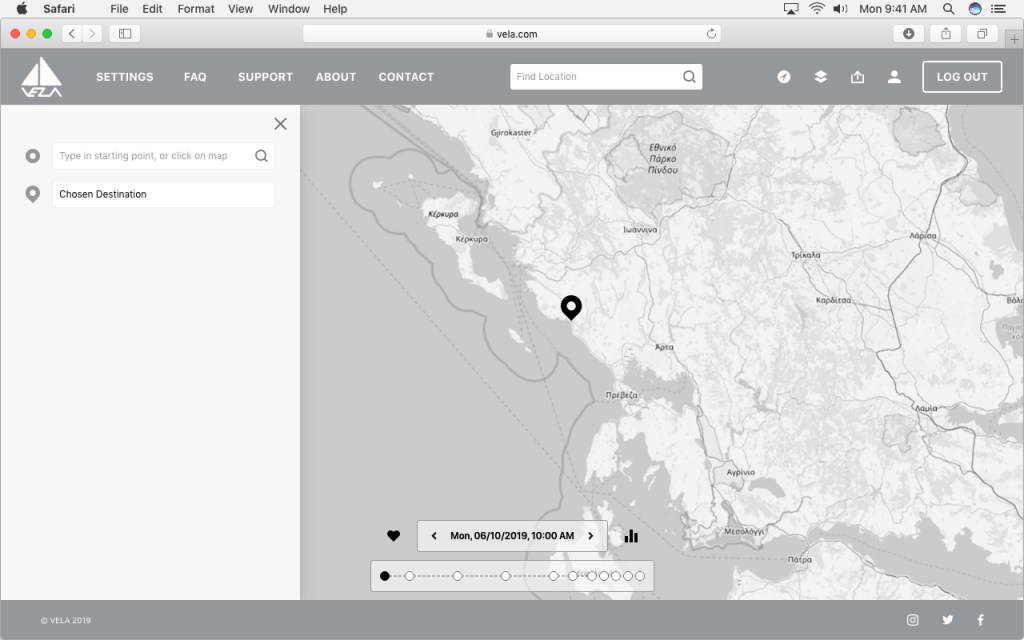This screenshot has width=1024, height=640.
Task: Open the SETTINGS nav item
Action: (125, 77)
